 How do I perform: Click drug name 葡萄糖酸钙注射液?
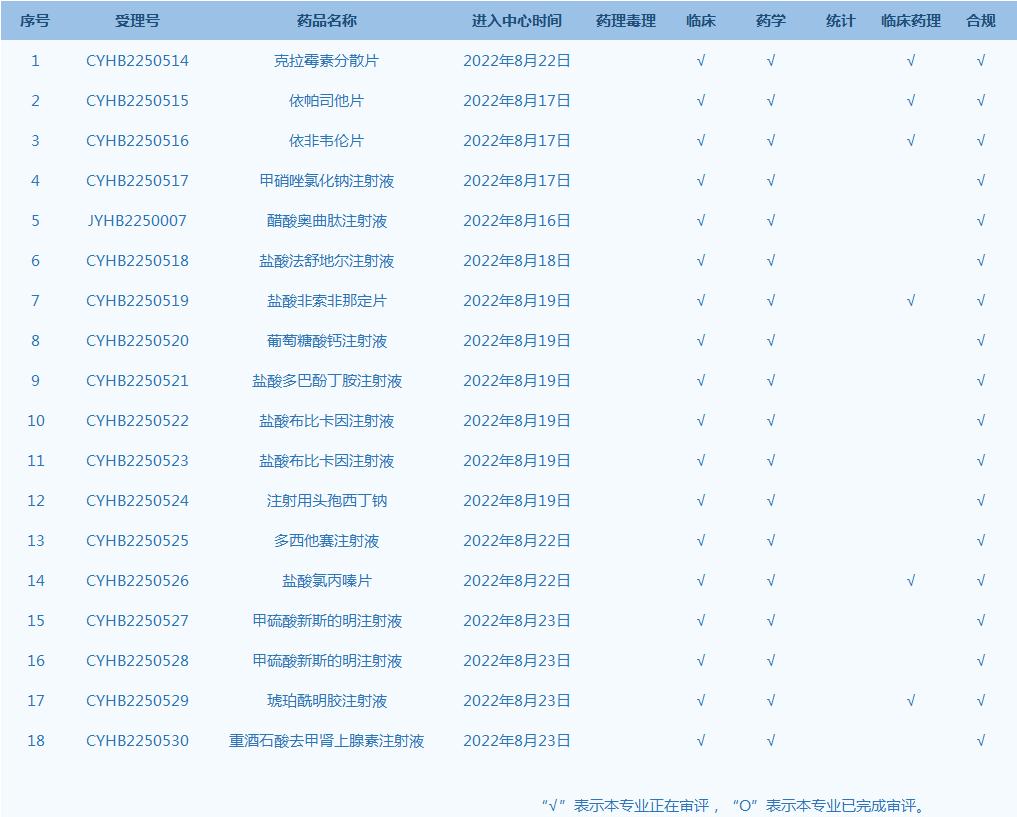click(326, 341)
